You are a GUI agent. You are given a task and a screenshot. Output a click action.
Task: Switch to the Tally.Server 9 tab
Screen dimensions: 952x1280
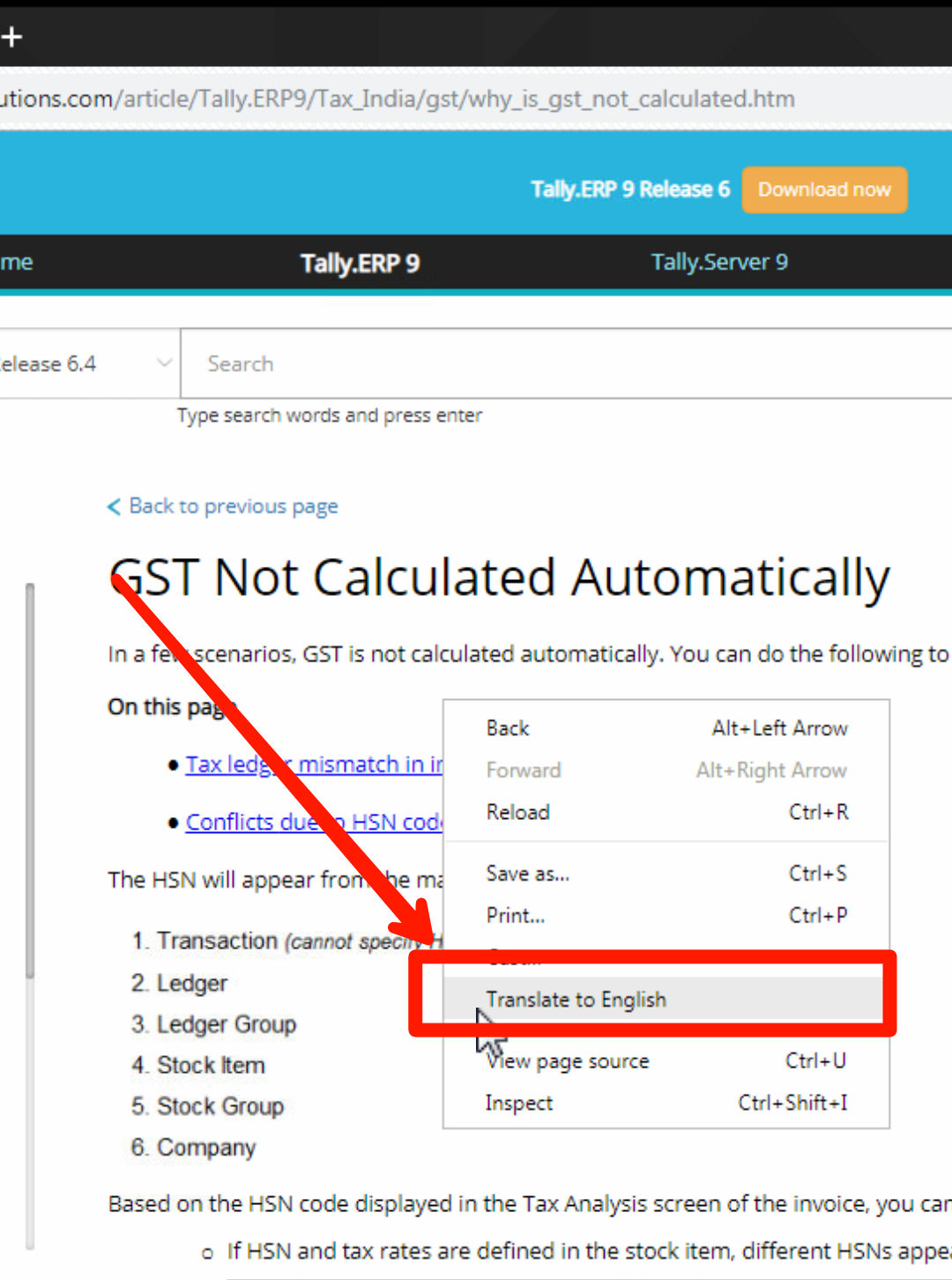[x=719, y=262]
